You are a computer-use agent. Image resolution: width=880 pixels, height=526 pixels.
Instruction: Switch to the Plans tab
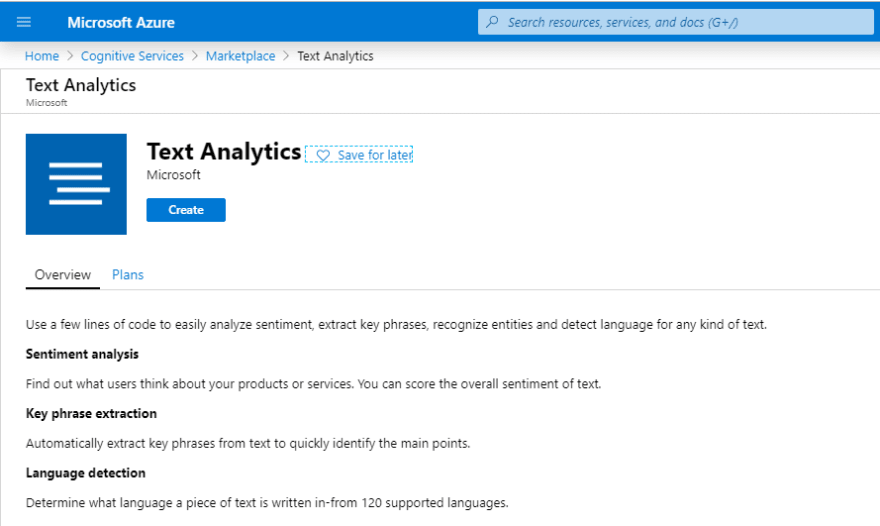(128, 275)
